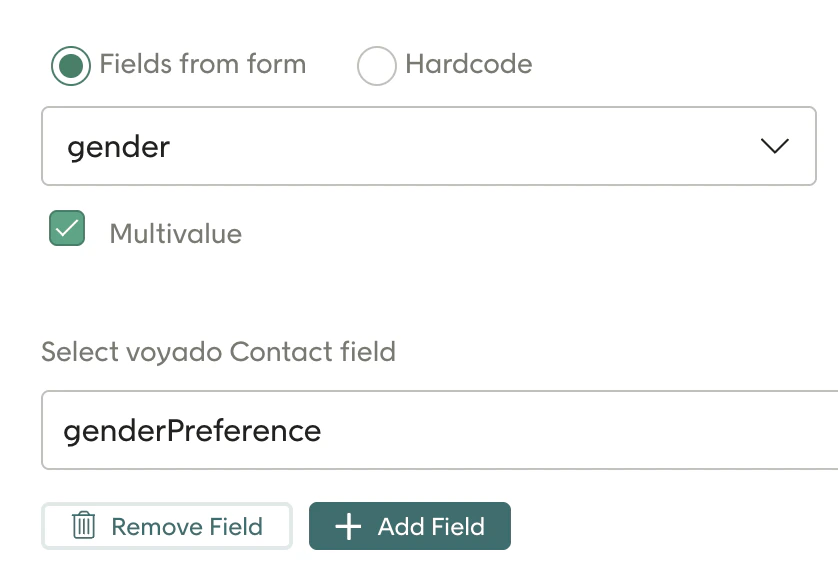Click the 'Select voyado Contact field' label

point(218,352)
